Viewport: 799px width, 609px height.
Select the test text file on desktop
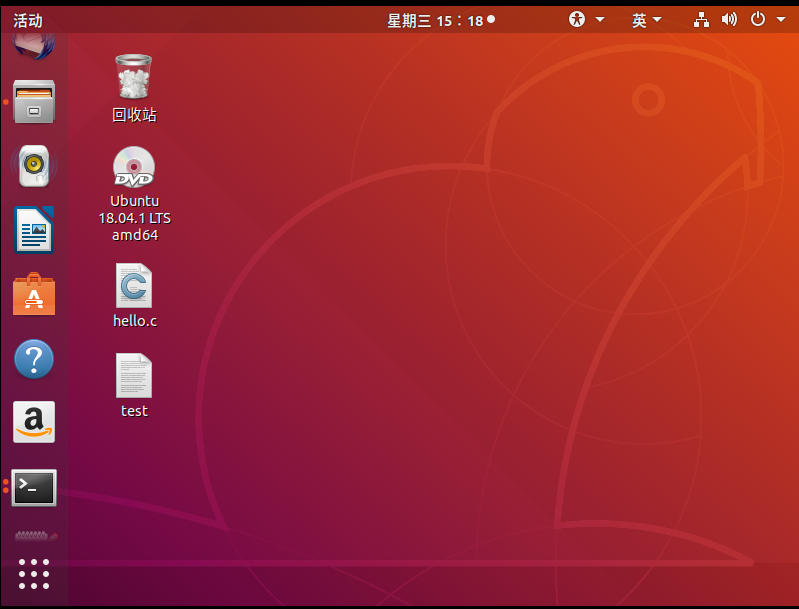[134, 376]
